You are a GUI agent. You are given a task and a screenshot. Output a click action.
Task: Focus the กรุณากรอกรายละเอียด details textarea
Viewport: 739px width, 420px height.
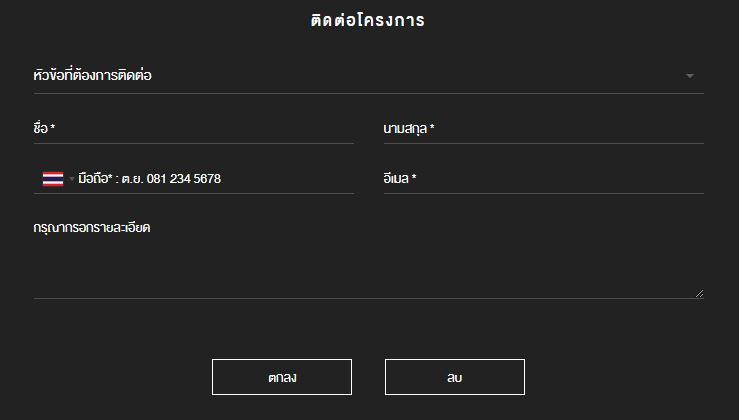(x=368, y=258)
